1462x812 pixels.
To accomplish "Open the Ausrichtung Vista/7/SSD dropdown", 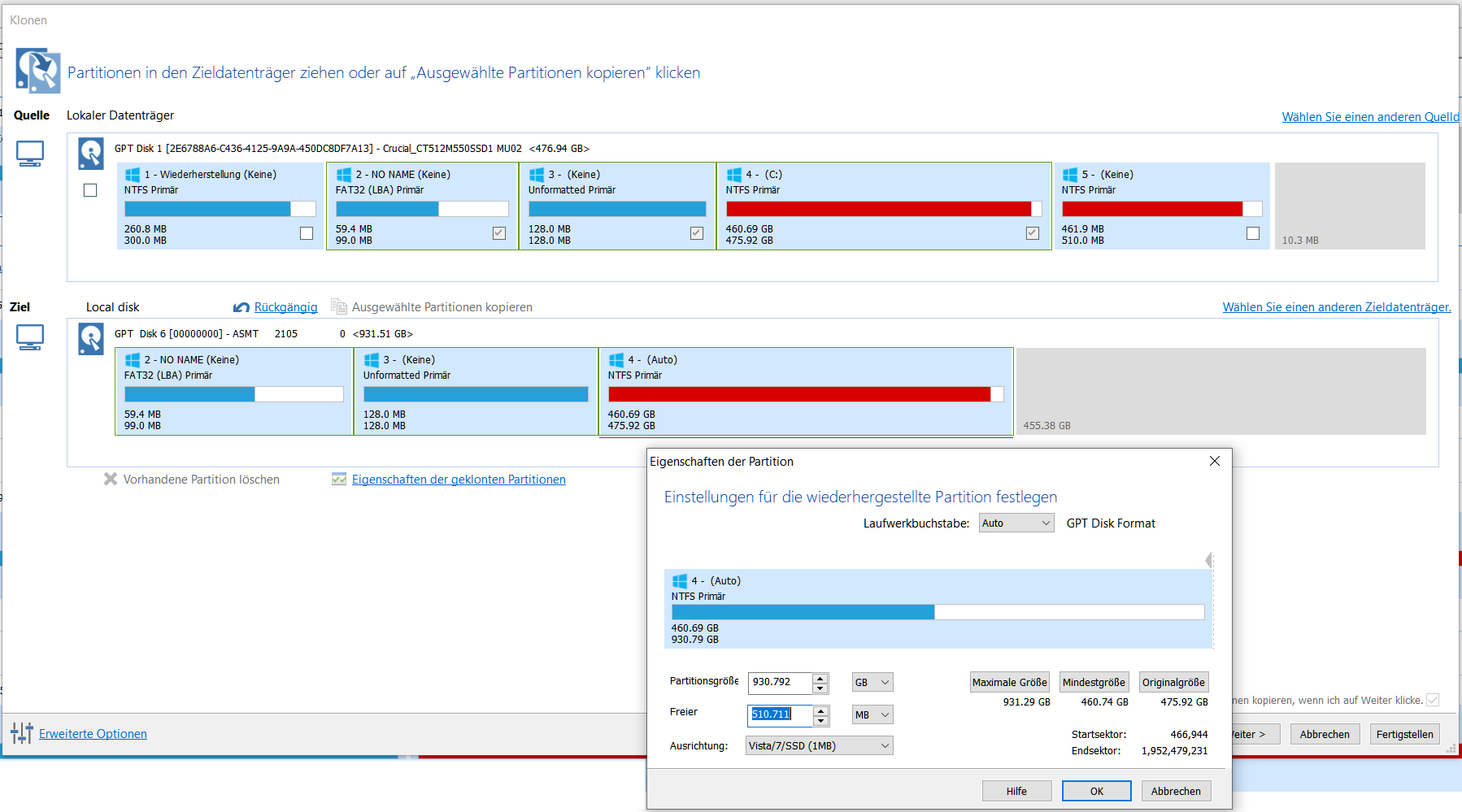I will tap(820, 746).
